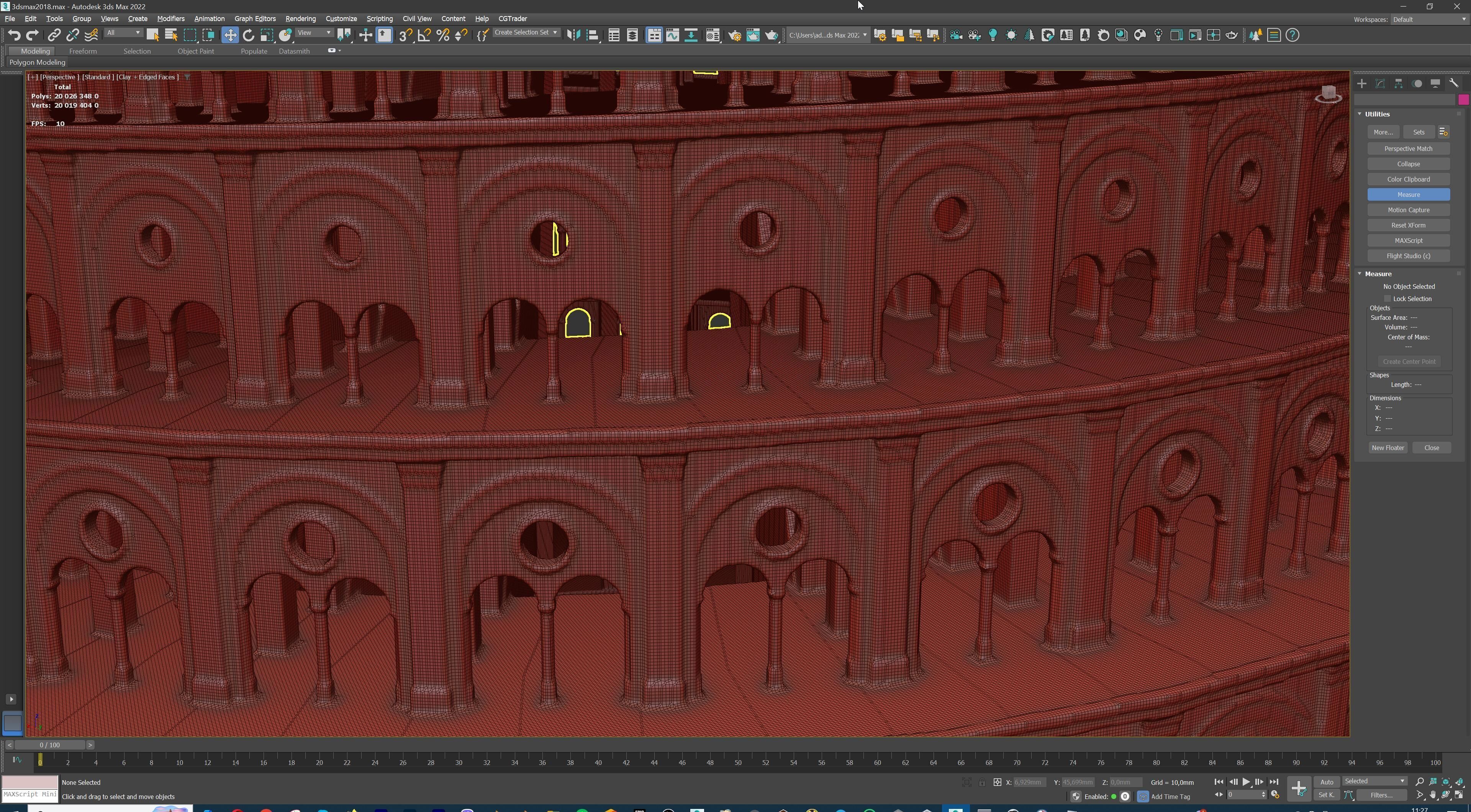The height and width of the screenshot is (812, 1471).
Task: Activate the Bind to Space Warp tool
Action: pyautogui.click(x=92, y=35)
